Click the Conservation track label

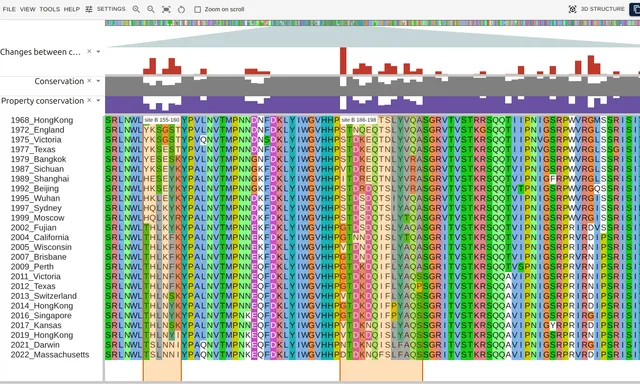(x=59, y=81)
